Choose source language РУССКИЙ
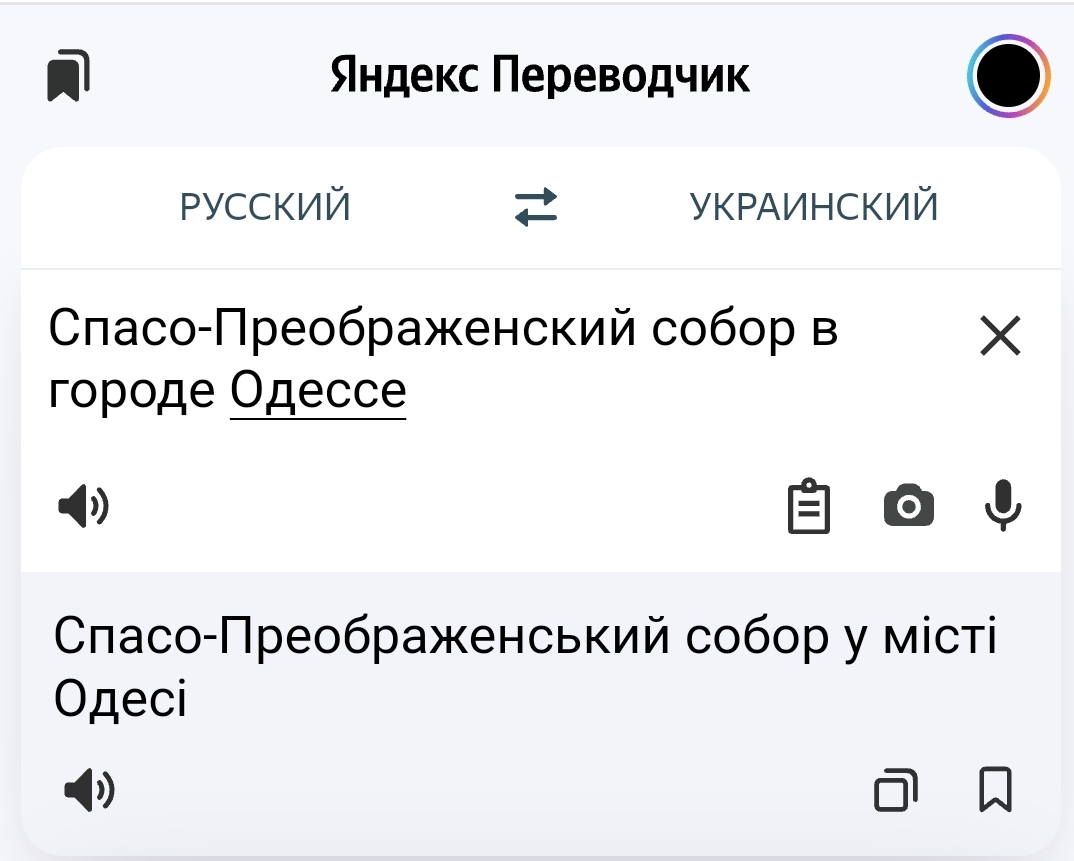The width and height of the screenshot is (1074, 861). pos(265,207)
